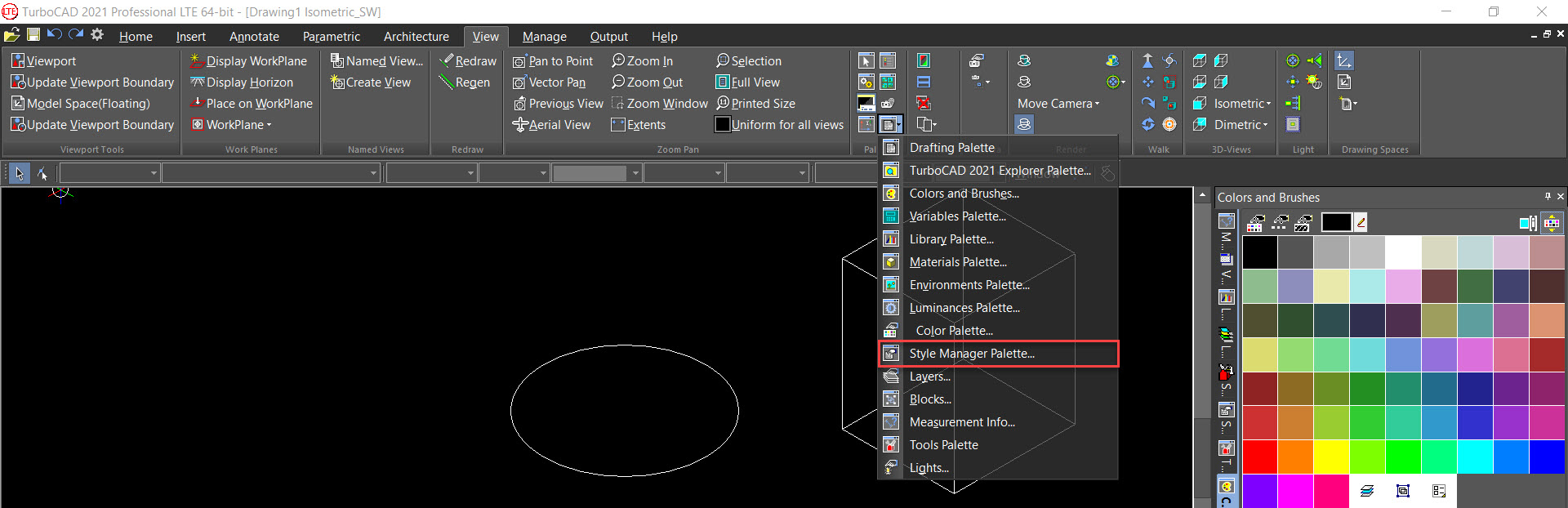
Task: Click the Previous View tool
Action: click(558, 103)
